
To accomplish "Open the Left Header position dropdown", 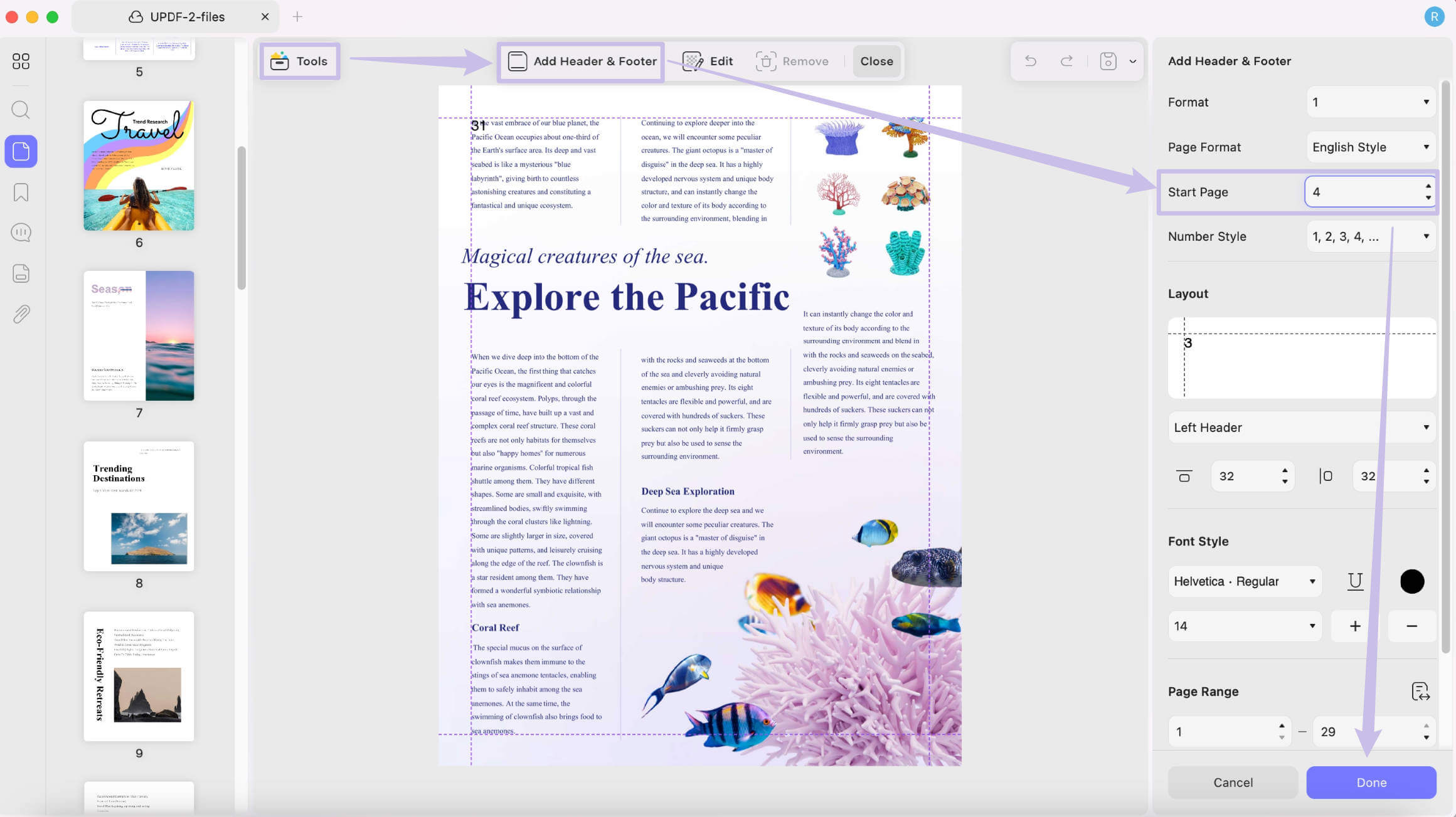I will coord(1302,428).
